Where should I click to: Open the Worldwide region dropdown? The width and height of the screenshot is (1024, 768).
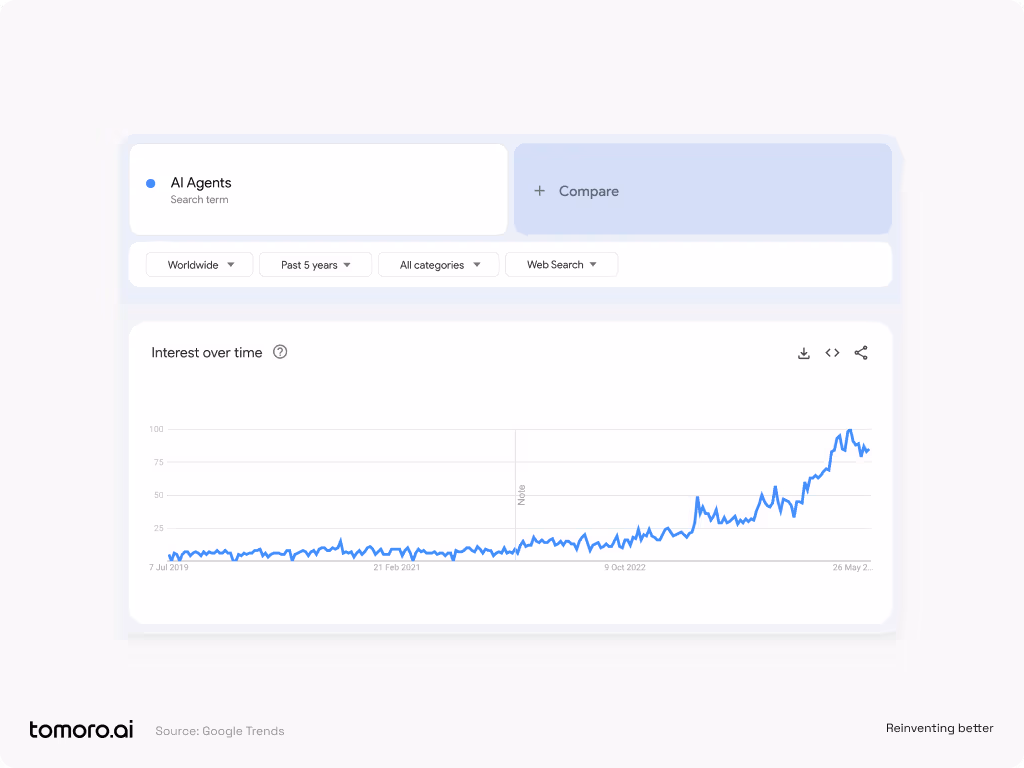coord(199,265)
